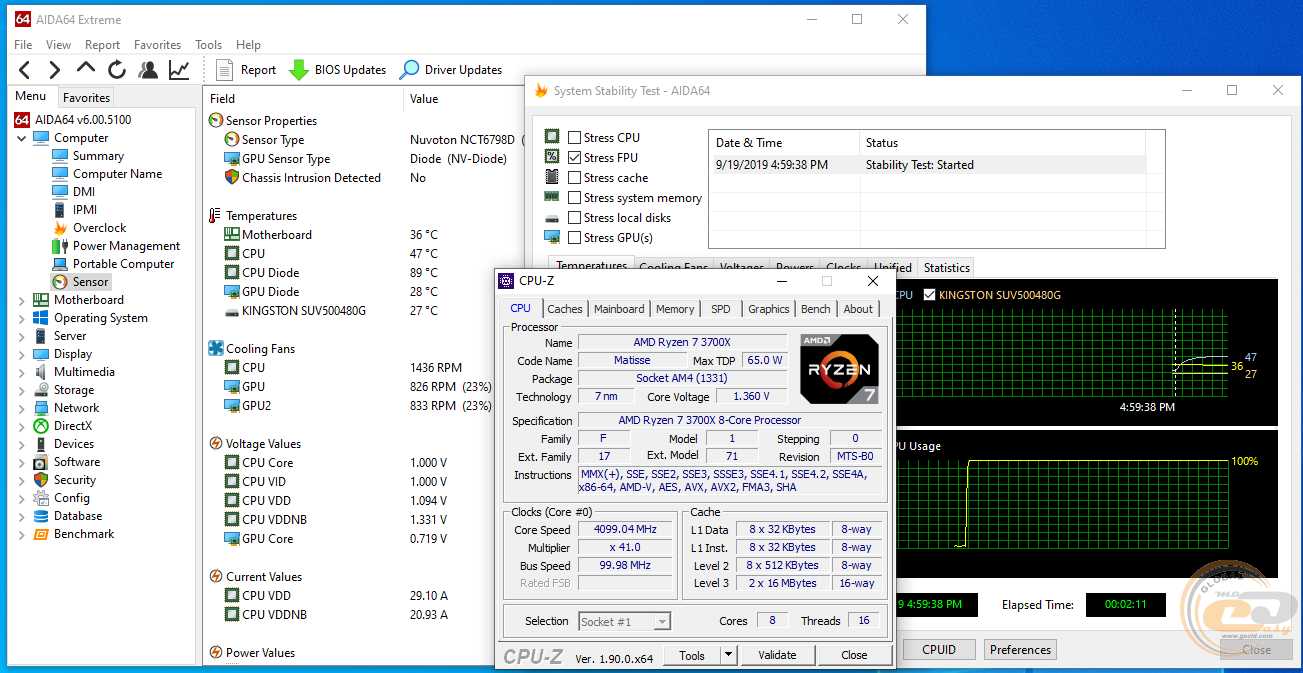The height and width of the screenshot is (673, 1303).
Task: Expand the Display tree node
Action: tap(22, 354)
